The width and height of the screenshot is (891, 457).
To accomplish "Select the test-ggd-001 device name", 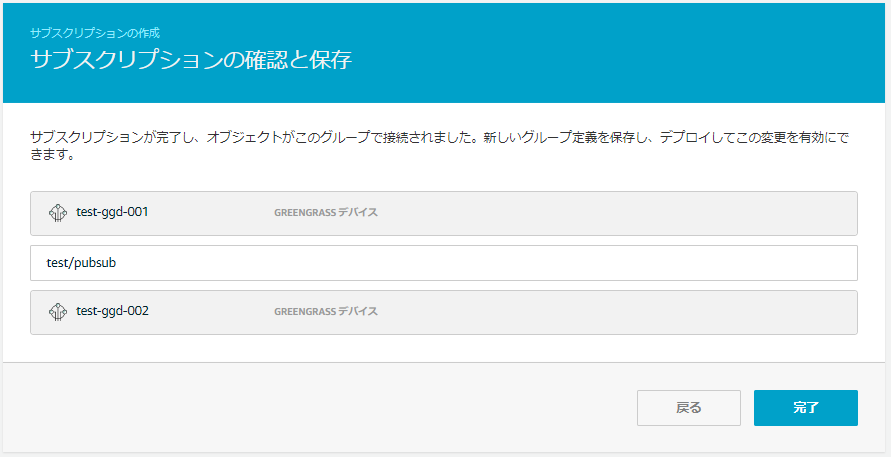I will pyautogui.click(x=112, y=212).
